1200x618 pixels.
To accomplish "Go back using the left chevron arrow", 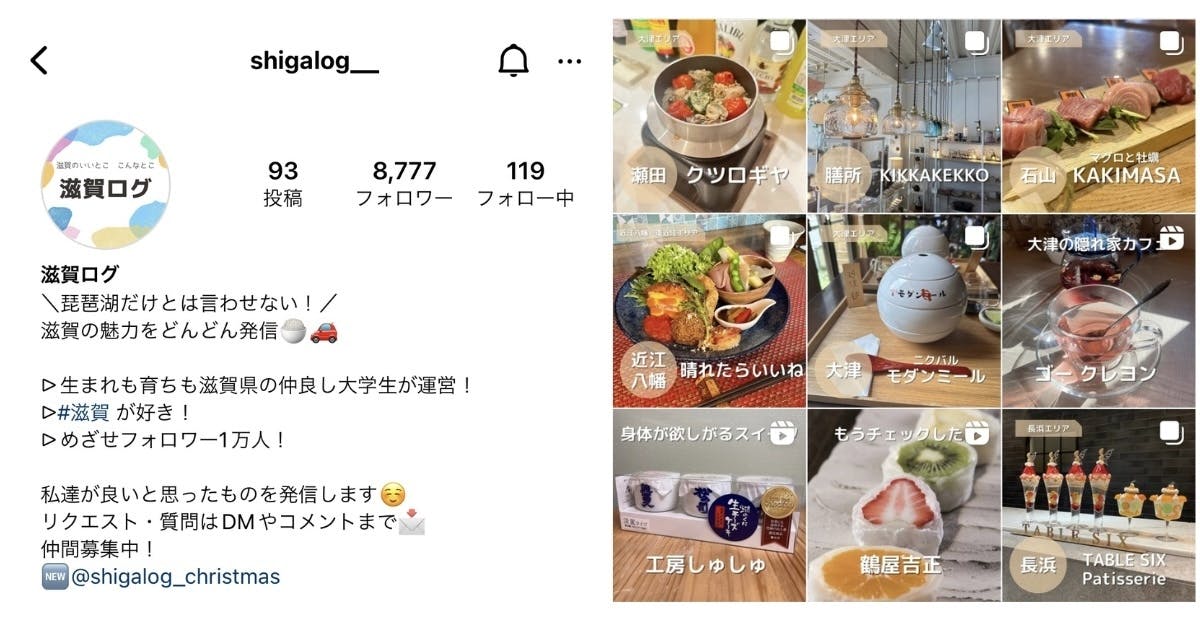I will (x=38, y=61).
